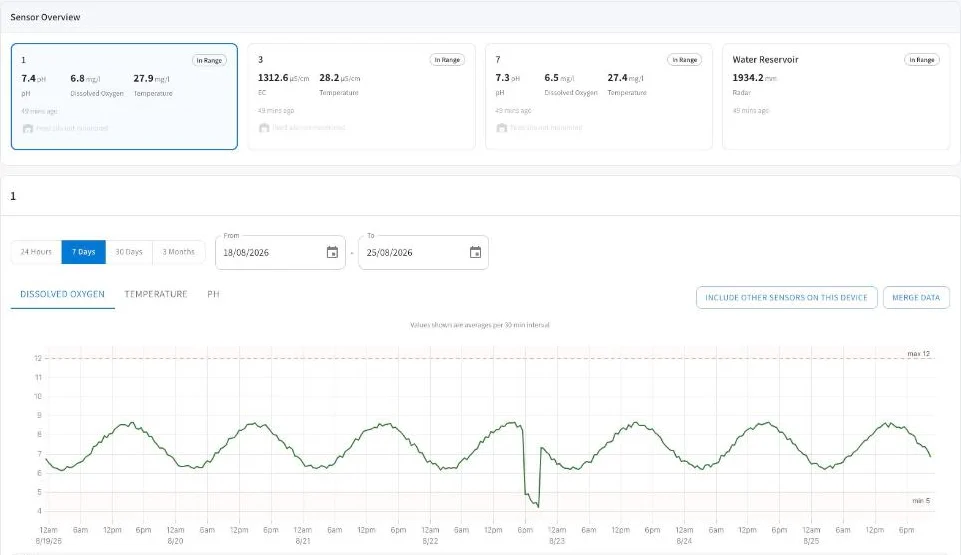The image size is (961, 555).
Task: Click the 7.4 pH value on sensor 1
Action: [x=33, y=78]
